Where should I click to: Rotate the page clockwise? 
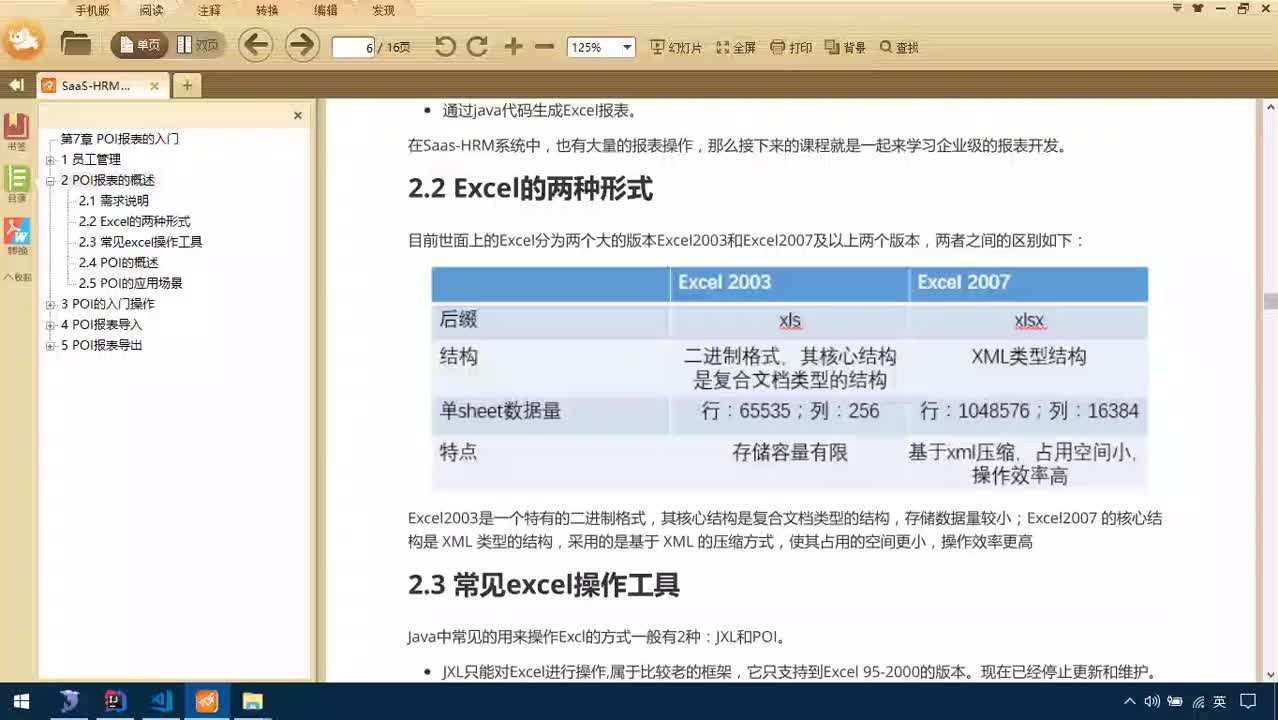477,46
